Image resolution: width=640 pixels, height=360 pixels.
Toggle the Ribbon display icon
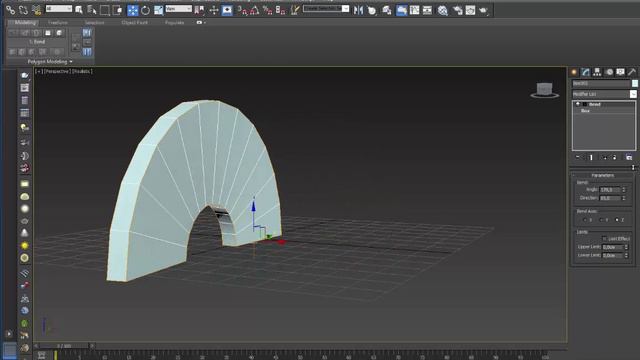(x=402, y=10)
